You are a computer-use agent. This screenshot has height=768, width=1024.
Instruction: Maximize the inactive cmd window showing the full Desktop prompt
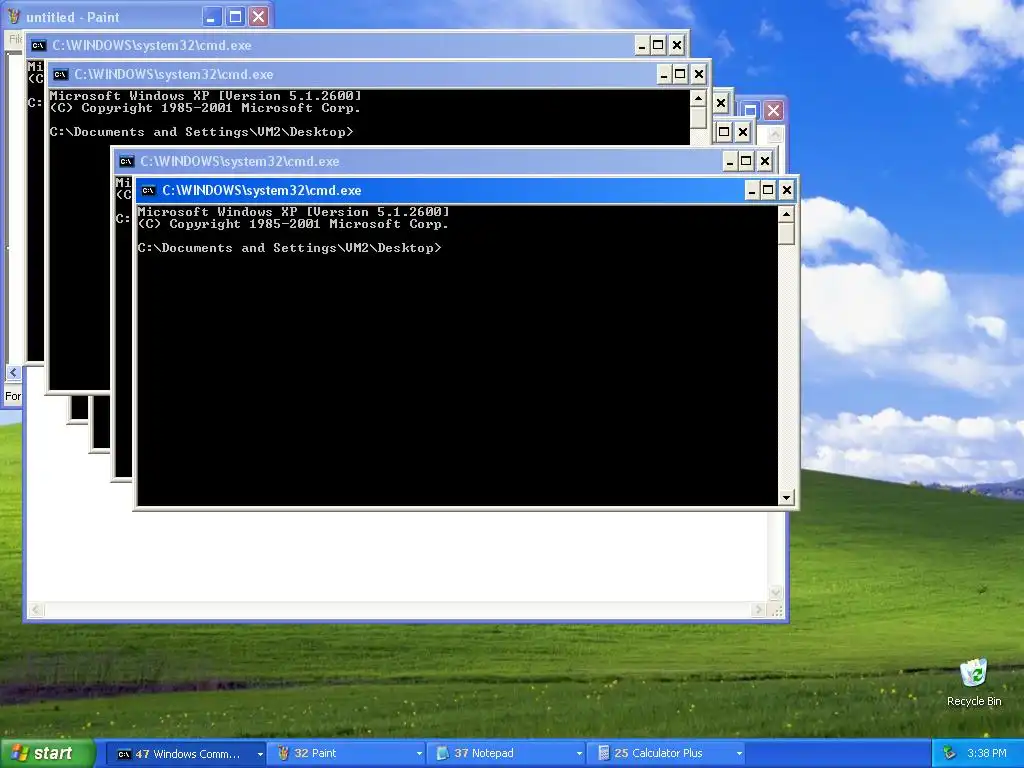click(x=680, y=74)
